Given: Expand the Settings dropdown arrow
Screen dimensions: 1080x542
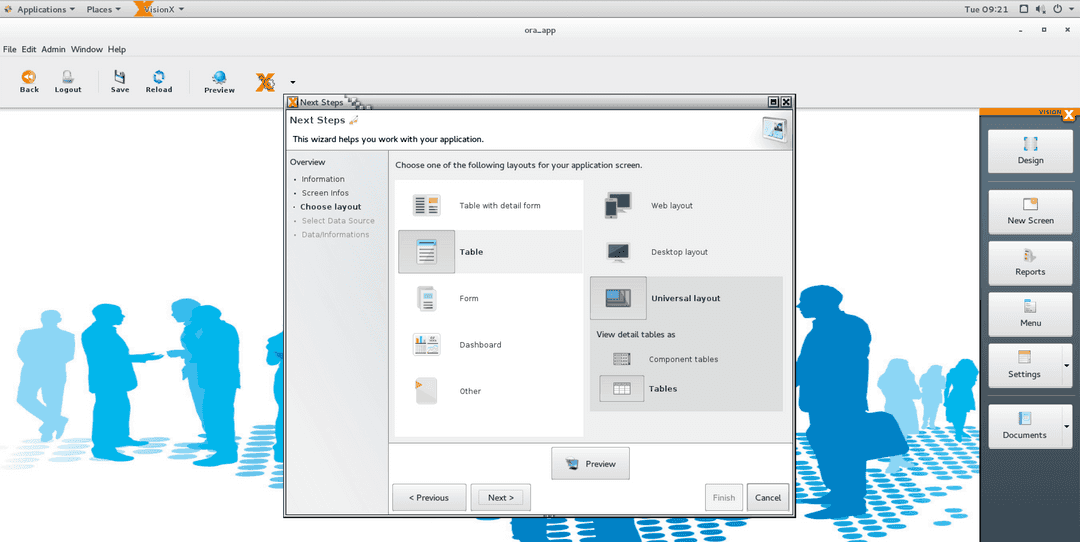Looking at the screenshot, I should pos(1066,366).
